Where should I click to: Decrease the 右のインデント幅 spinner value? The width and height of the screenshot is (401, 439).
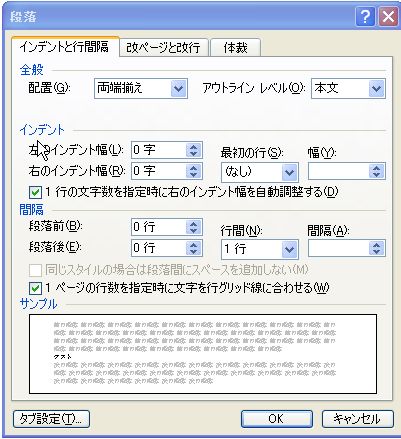194,175
